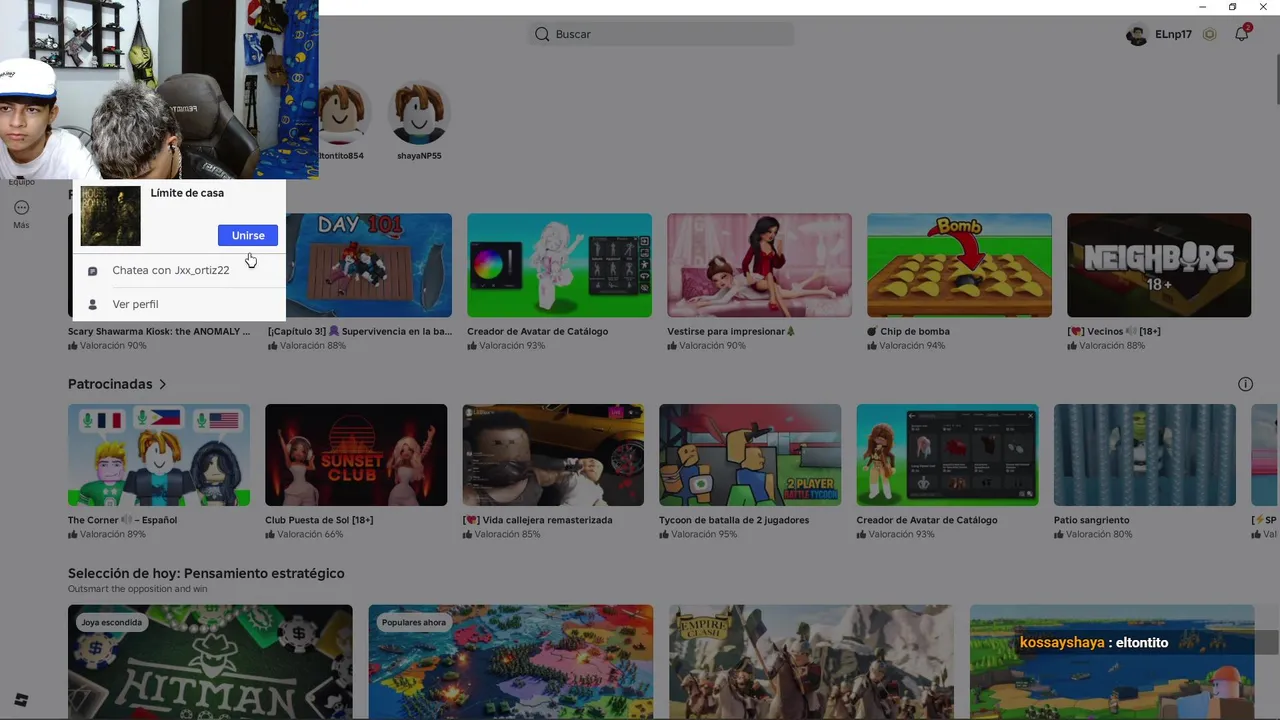Open the ELnp17 profile avatar
The image size is (1280, 720).
pos(1136,34)
